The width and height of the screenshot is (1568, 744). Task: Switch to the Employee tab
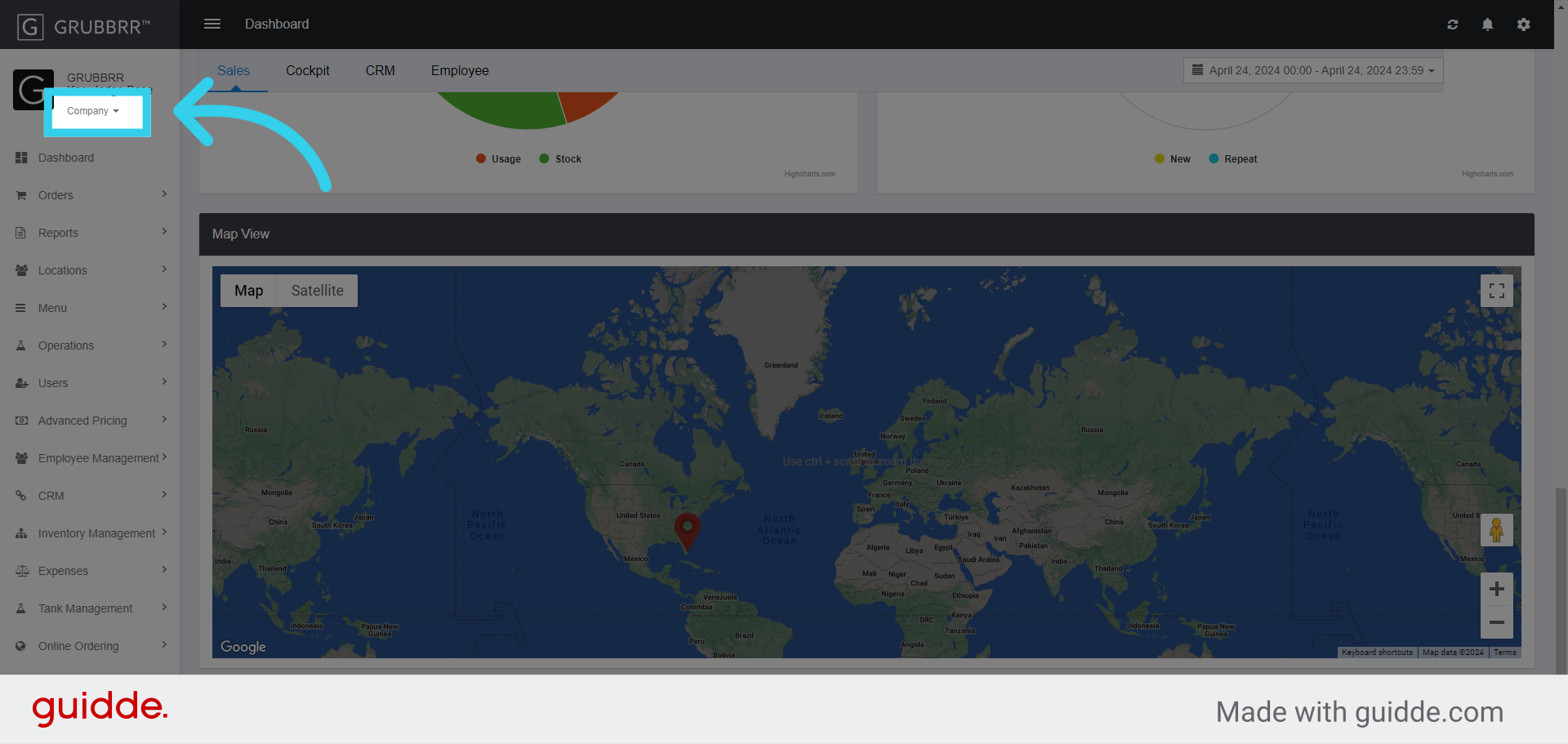point(460,71)
